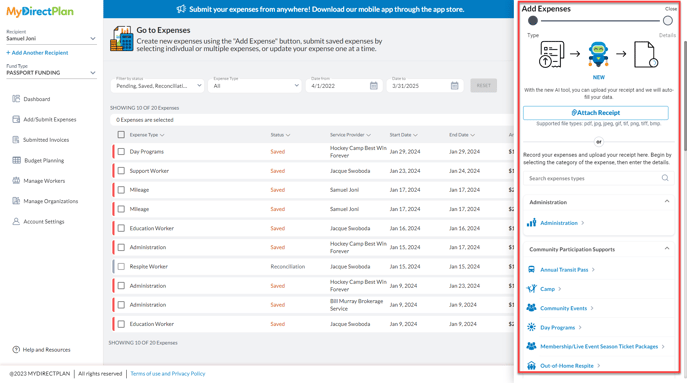
Task: Check the Bill Murray Brokerage Administration checkbox
Action: click(x=121, y=305)
